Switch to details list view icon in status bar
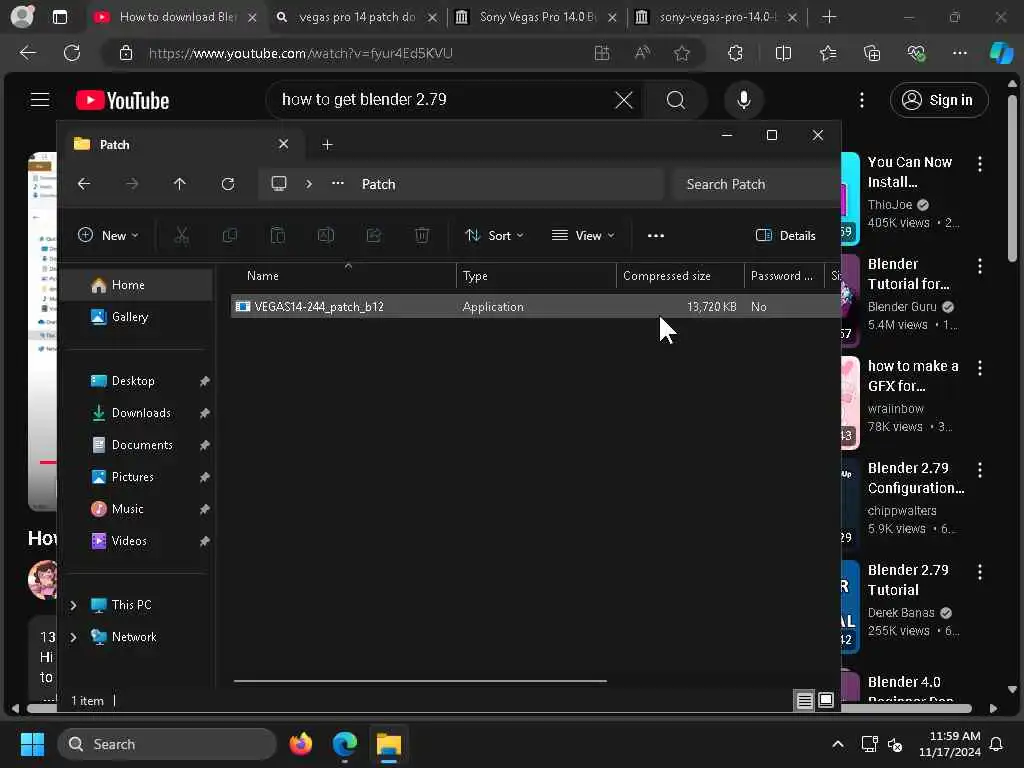The image size is (1024, 768). (x=805, y=701)
